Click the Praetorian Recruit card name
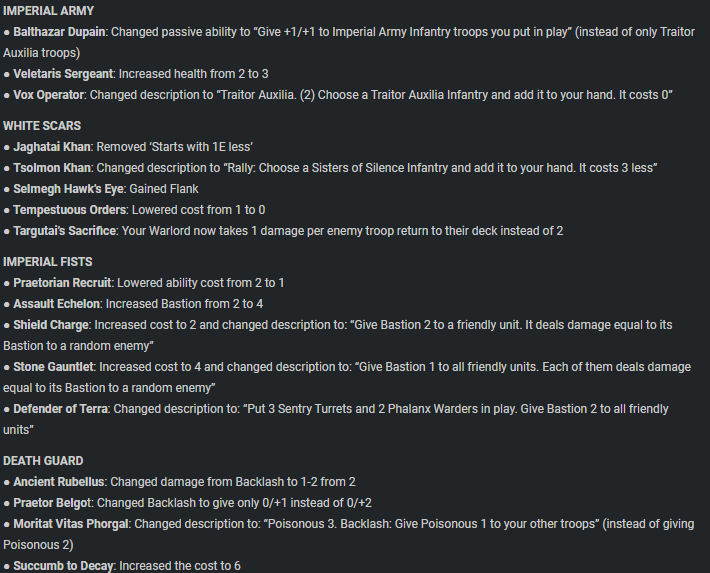 click(62, 283)
